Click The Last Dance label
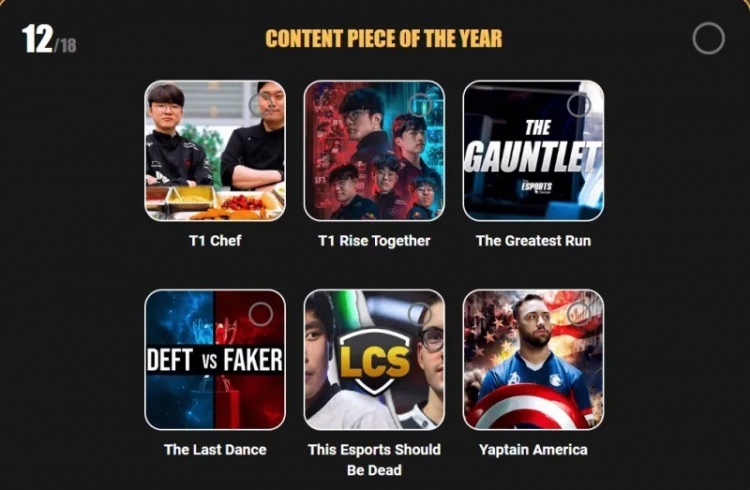This screenshot has height=490, width=750. click(x=215, y=450)
